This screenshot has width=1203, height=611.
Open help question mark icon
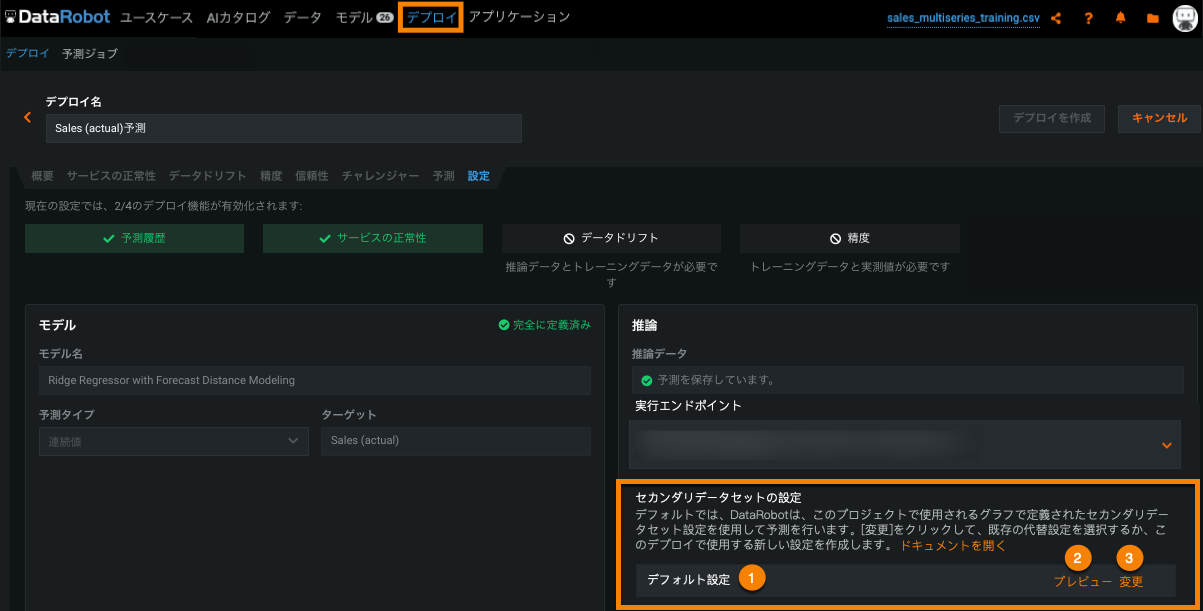tap(1088, 18)
